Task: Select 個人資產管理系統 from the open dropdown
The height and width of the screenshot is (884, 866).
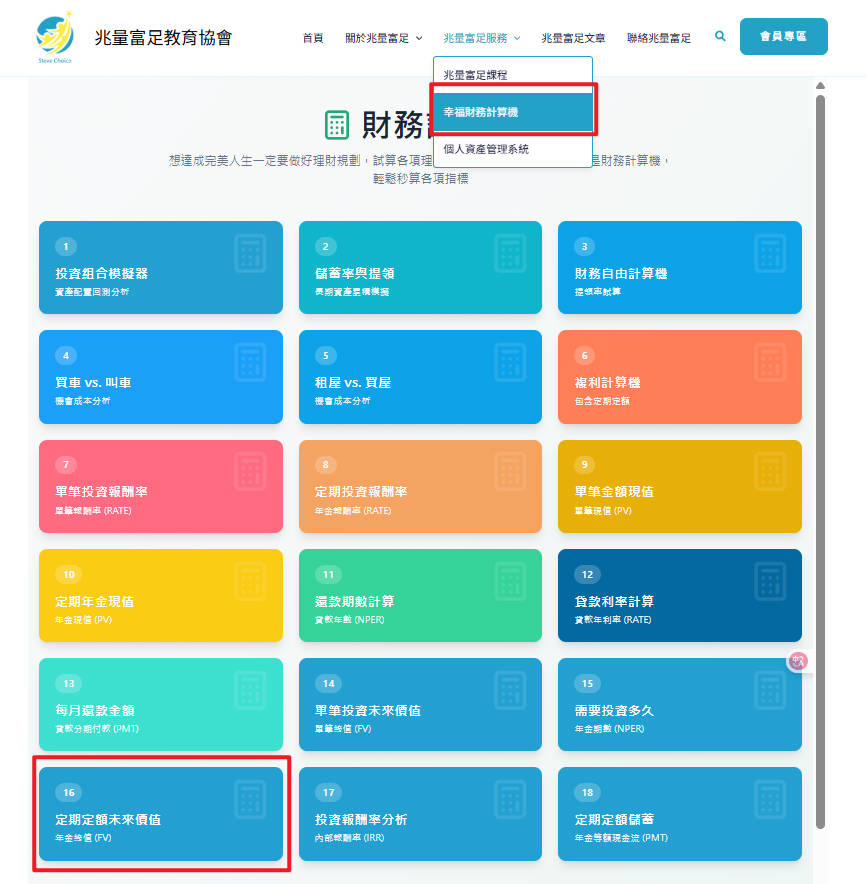Action: (x=486, y=147)
